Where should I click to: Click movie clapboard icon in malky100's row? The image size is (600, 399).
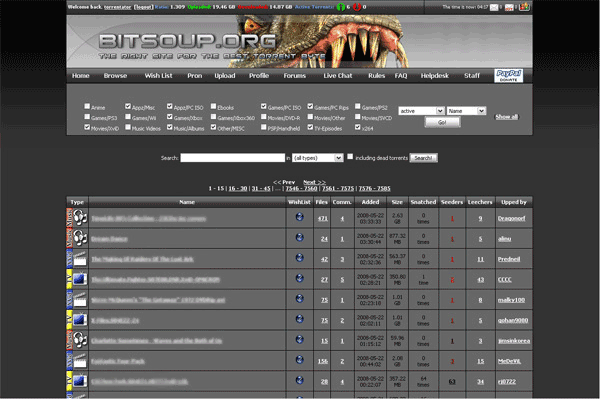[x=80, y=300]
